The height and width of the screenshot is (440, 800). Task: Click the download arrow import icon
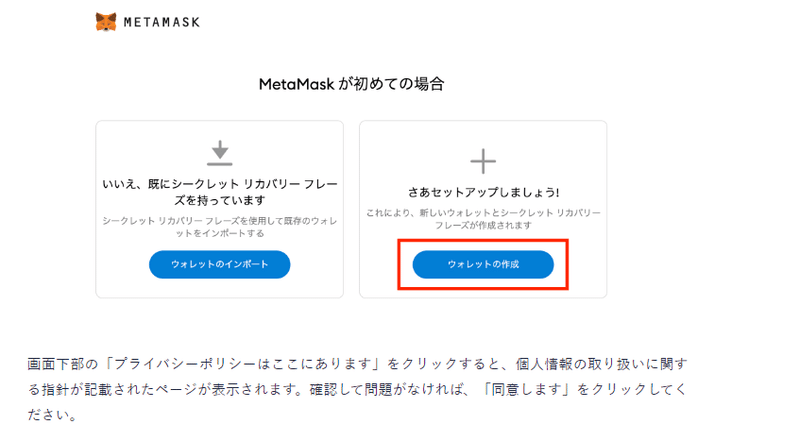click(x=219, y=153)
